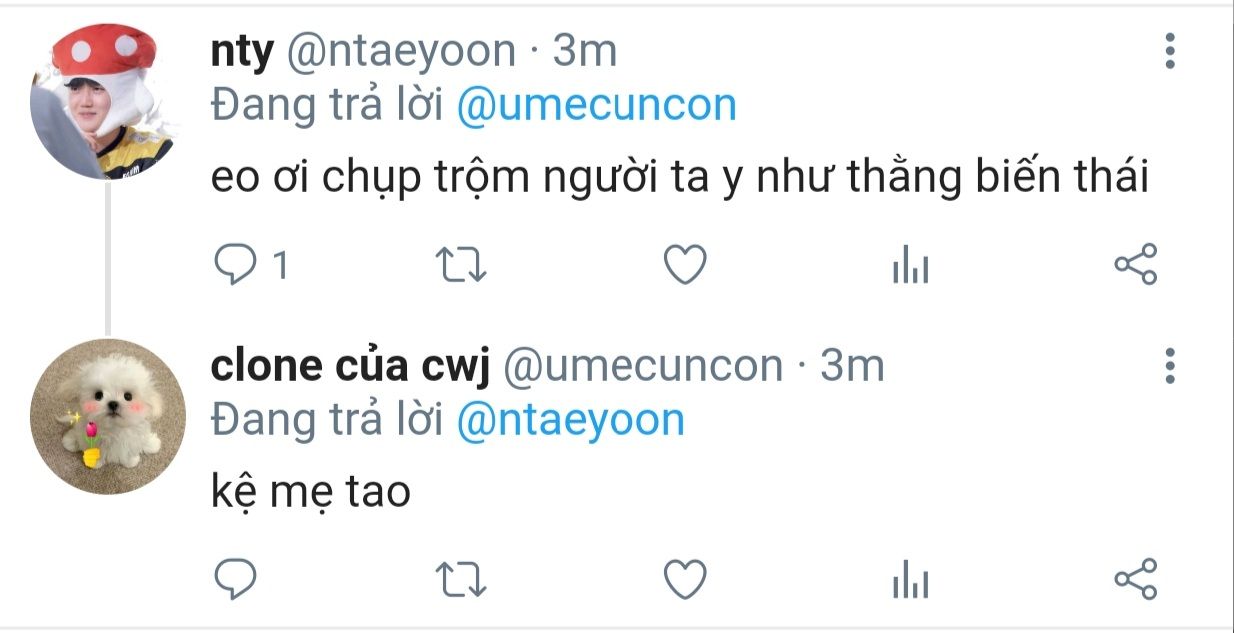Viewport: 1234px width, 633px height.
Task: View analytics of 'kệ mẹ tao' tweet
Action: point(910,580)
